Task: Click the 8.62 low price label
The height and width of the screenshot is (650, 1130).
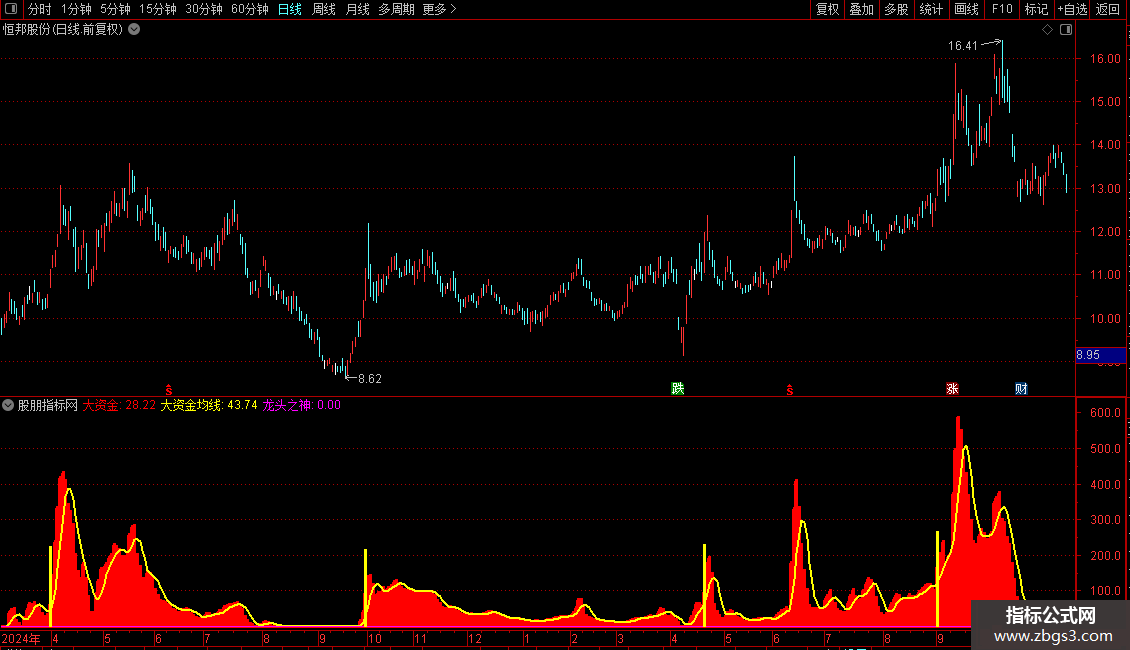Action: (x=370, y=378)
